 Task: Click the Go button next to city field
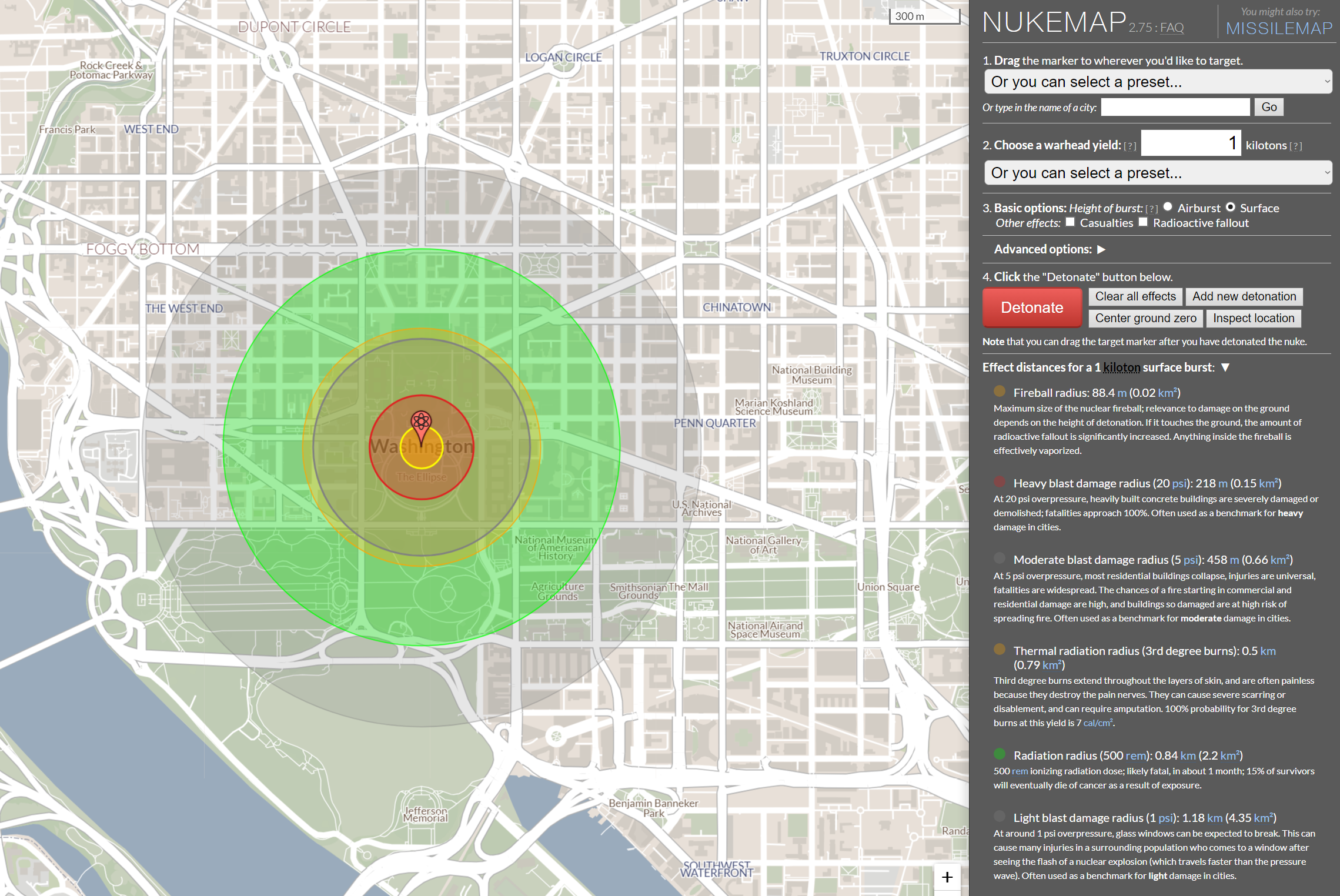click(1269, 107)
